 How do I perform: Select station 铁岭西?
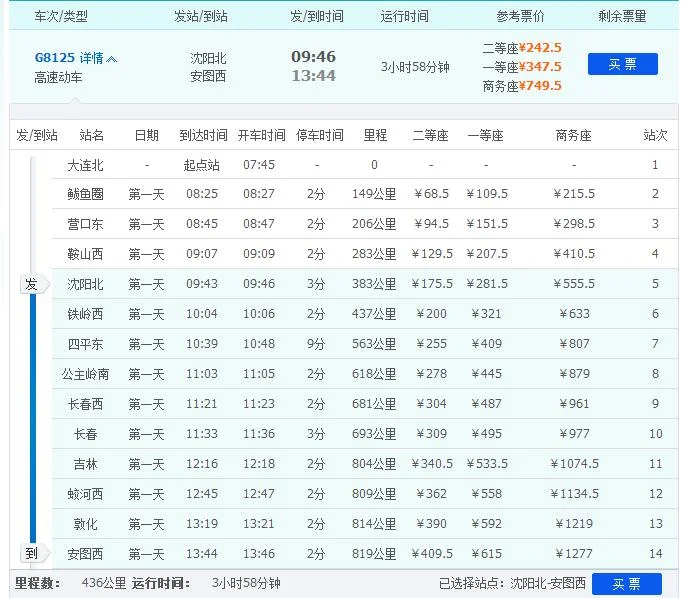(85, 314)
